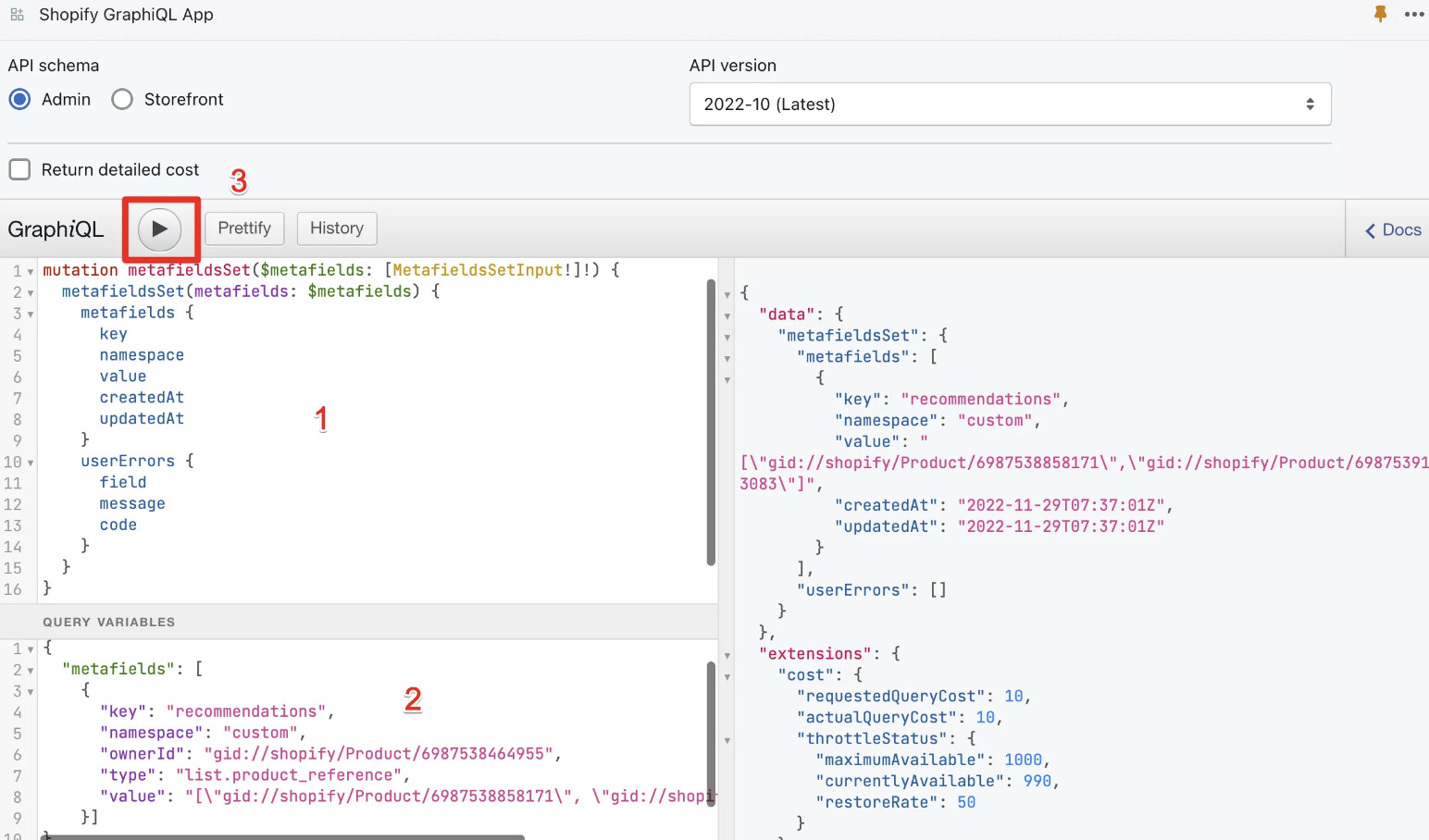The height and width of the screenshot is (840, 1429).
Task: Click the value field on query line 6
Action: tap(123, 377)
